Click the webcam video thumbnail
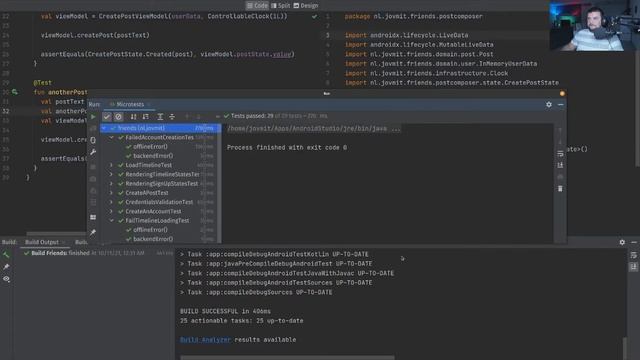This screenshot has width=640, height=360. pyautogui.click(x=595, y=26)
